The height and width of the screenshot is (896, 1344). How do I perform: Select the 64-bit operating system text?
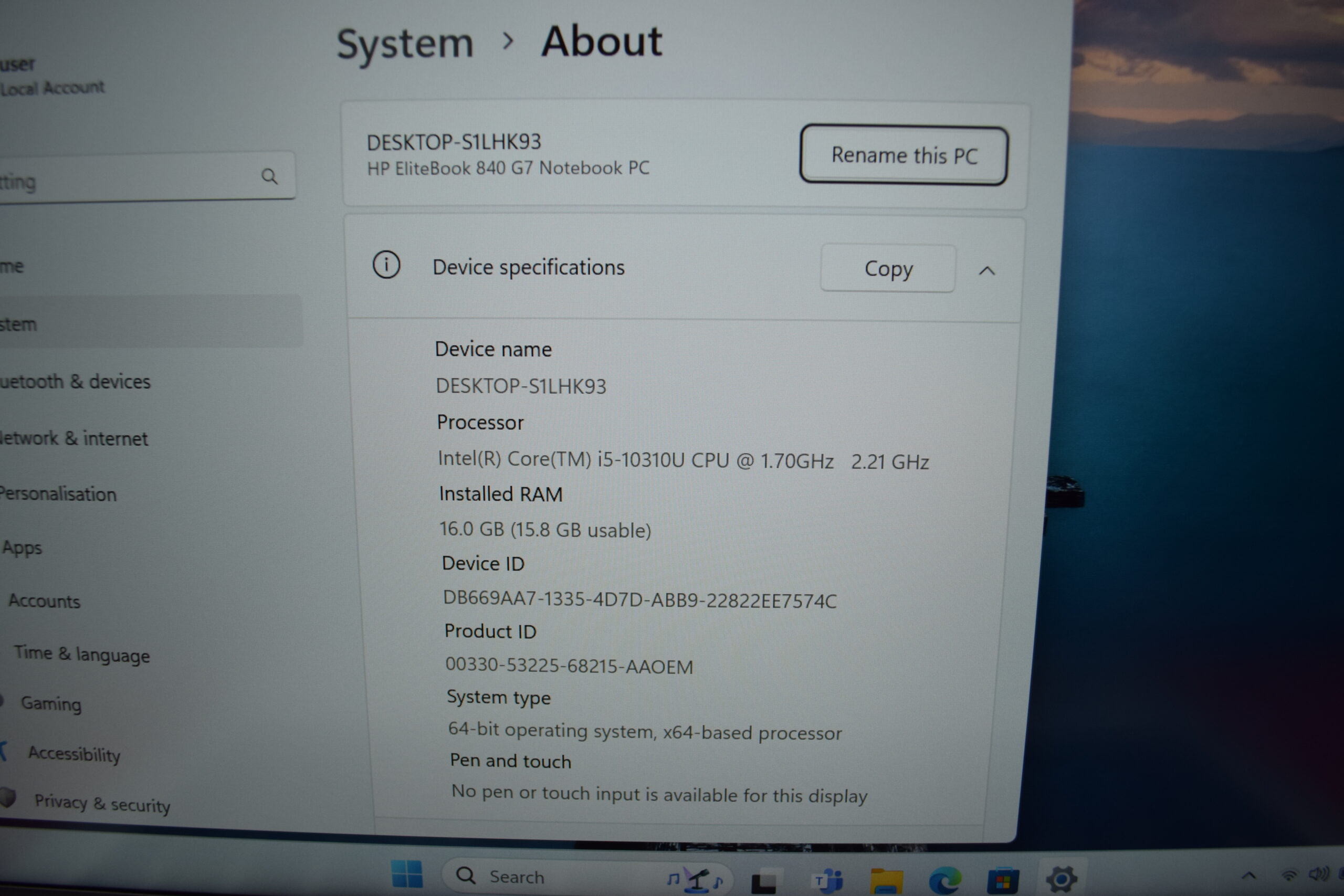coord(645,731)
